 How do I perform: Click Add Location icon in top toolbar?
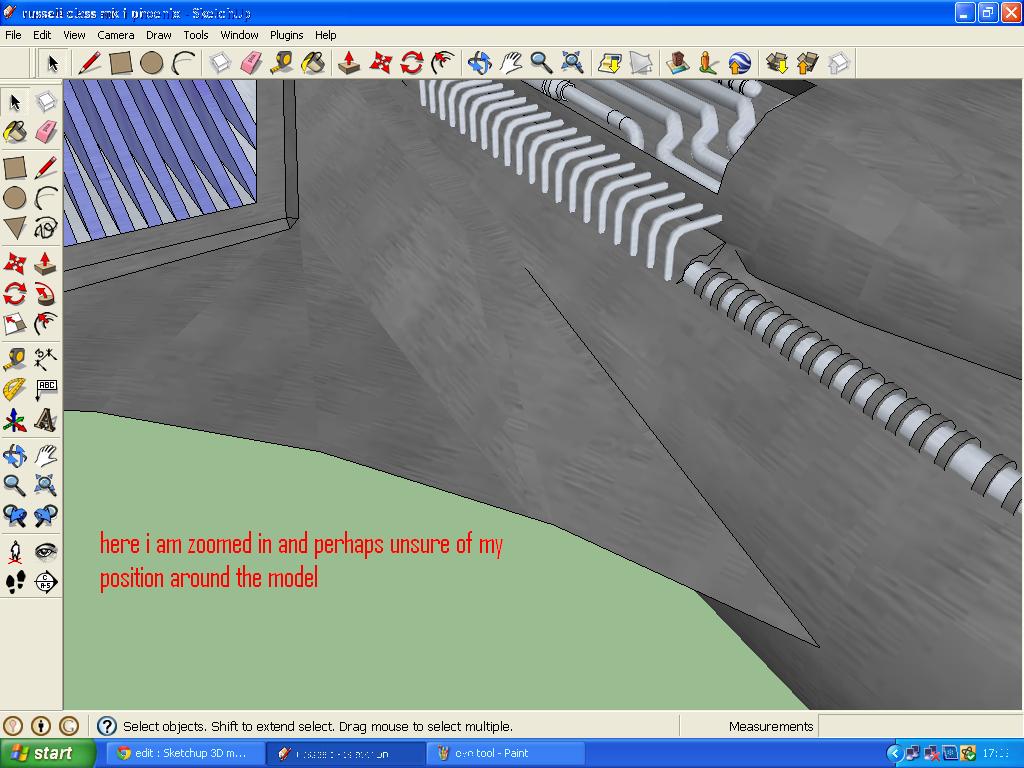point(609,63)
